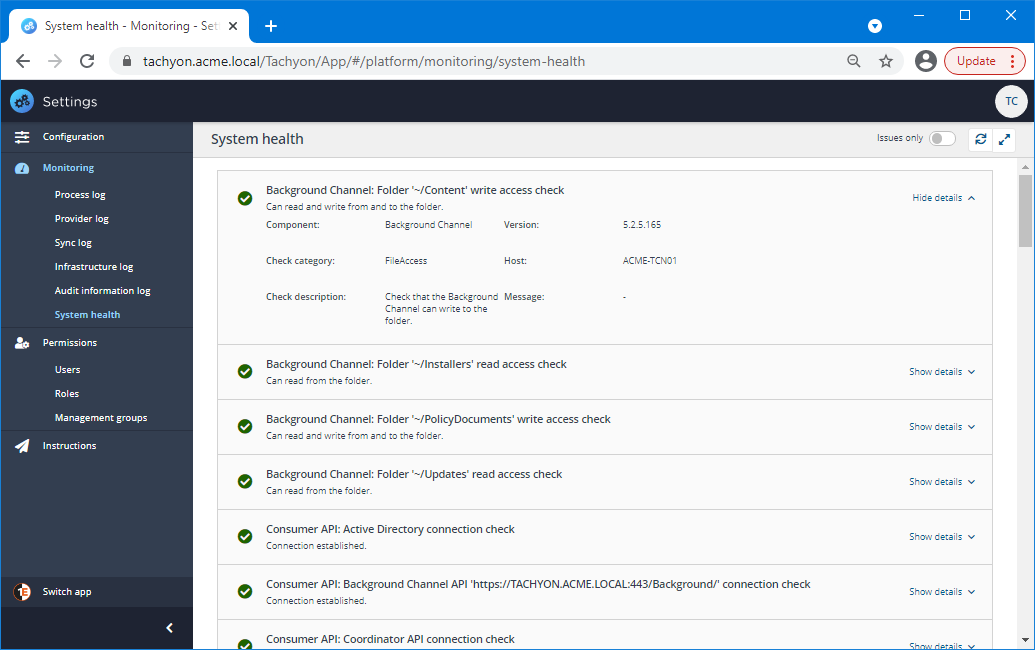Open the browser zoom magnifier icon
The image size is (1035, 650).
853,61
